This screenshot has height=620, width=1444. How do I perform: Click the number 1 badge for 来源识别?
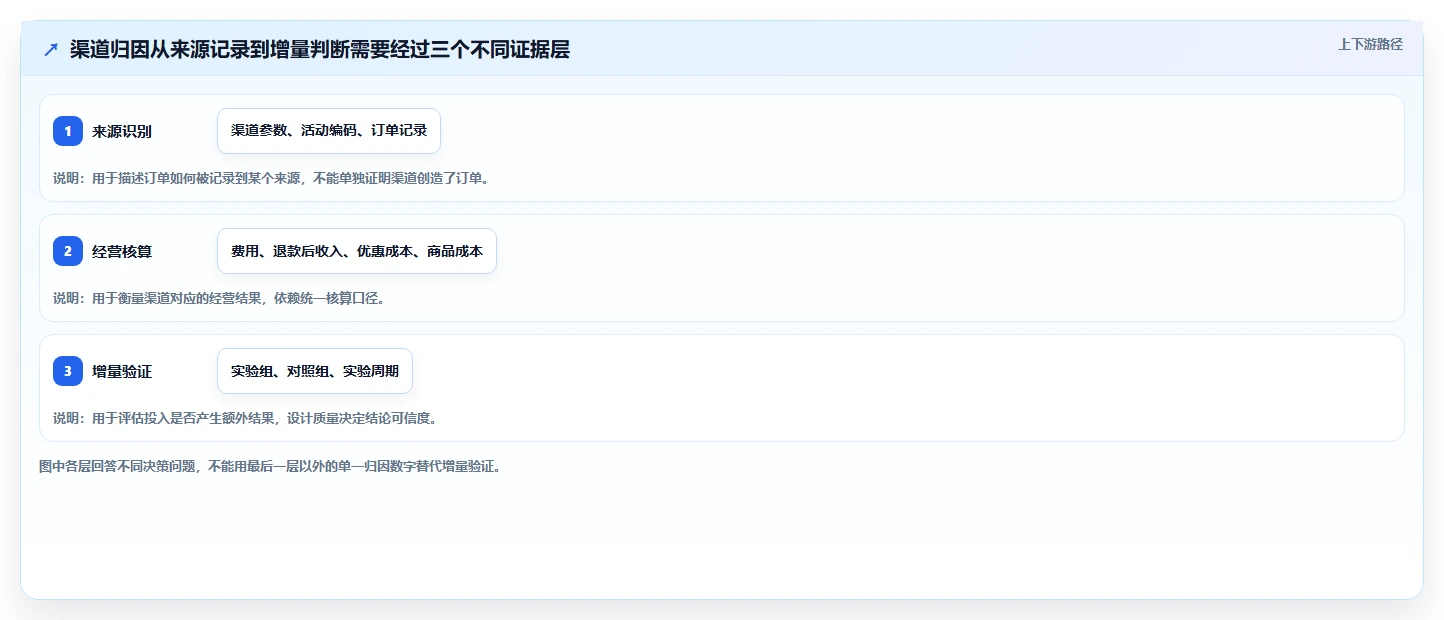click(x=68, y=131)
